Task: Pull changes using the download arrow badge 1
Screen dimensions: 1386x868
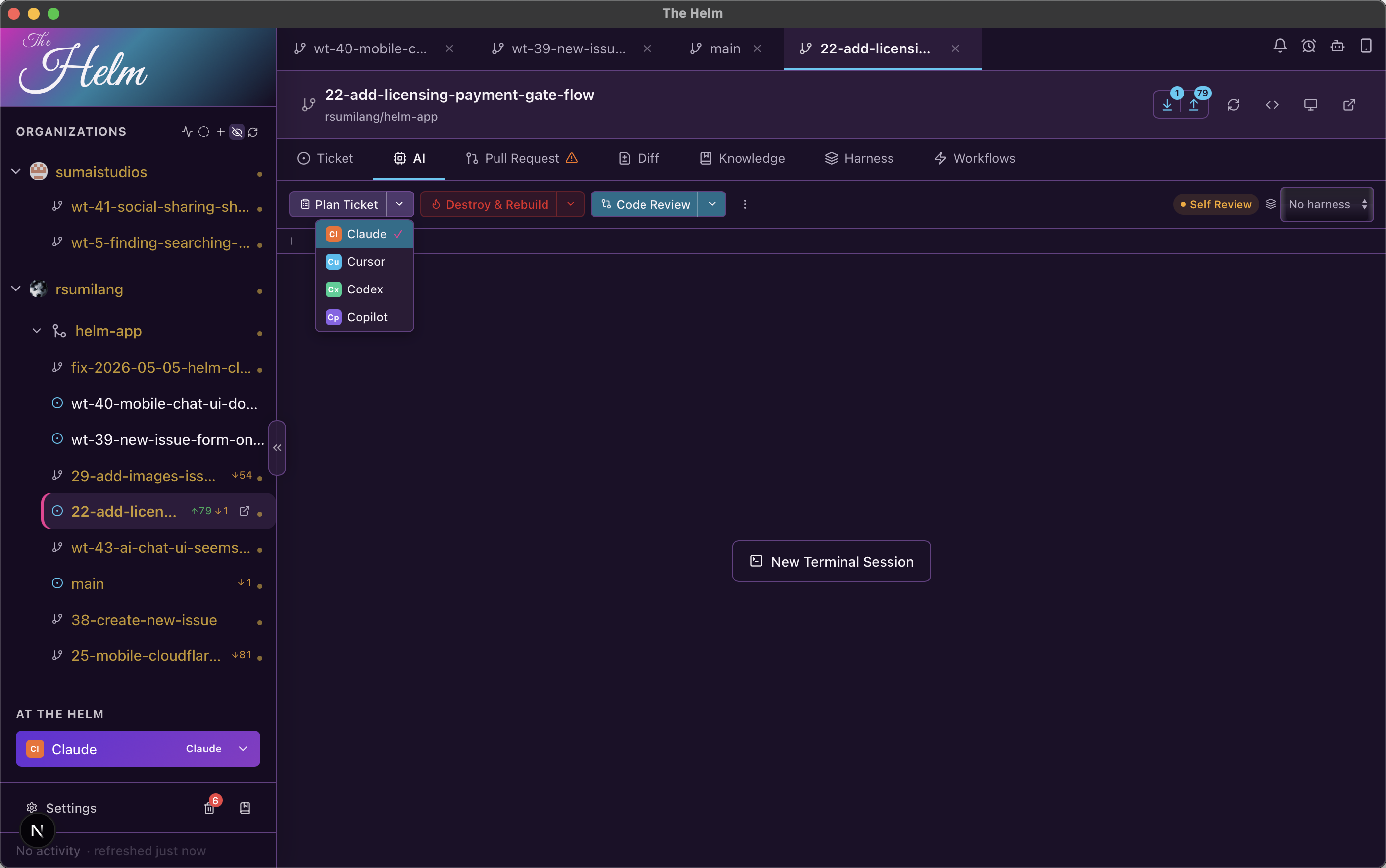Action: [1167, 105]
